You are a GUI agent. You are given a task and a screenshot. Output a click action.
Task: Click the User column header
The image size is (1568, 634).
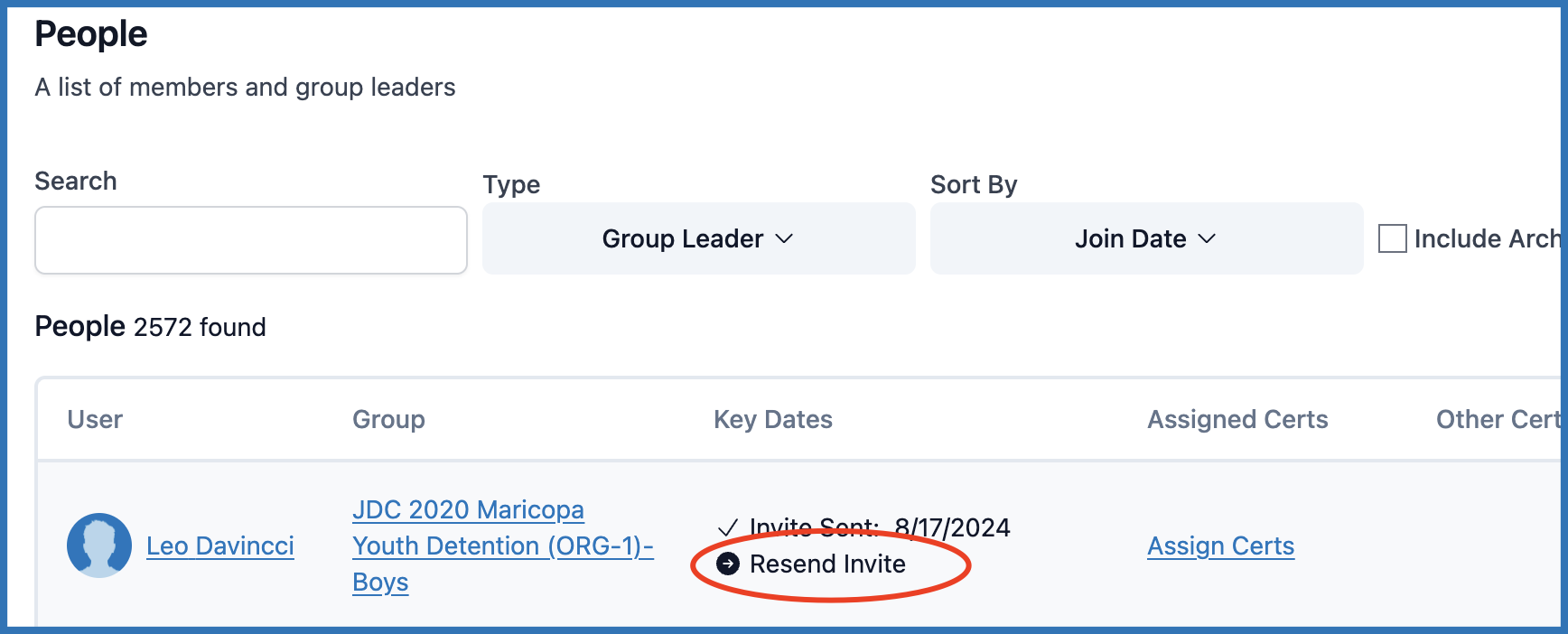click(95, 419)
